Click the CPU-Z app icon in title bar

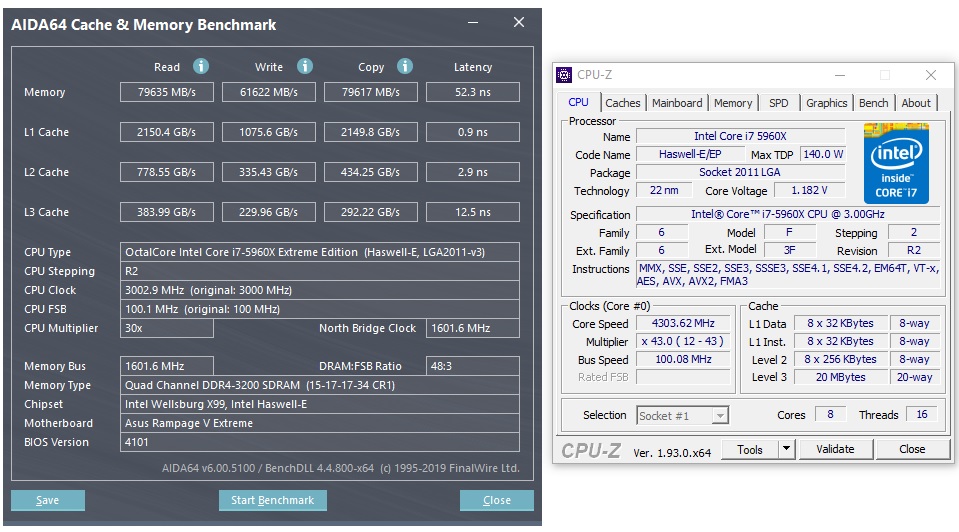(x=563, y=75)
